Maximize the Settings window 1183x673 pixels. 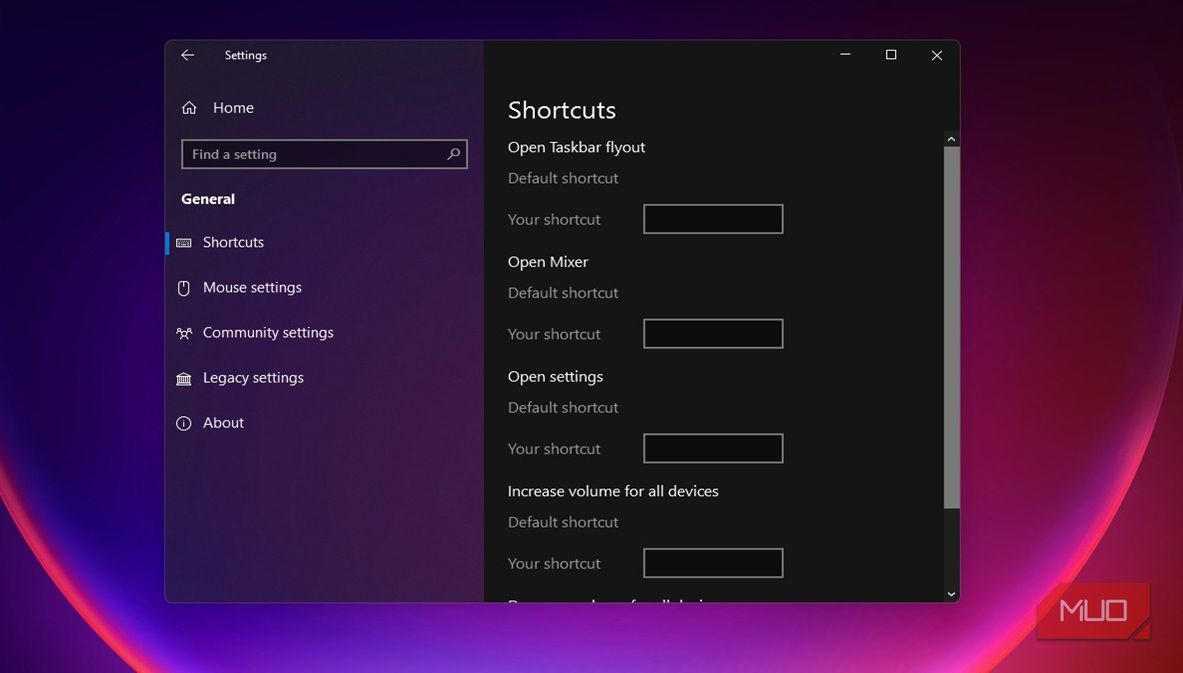coord(891,55)
